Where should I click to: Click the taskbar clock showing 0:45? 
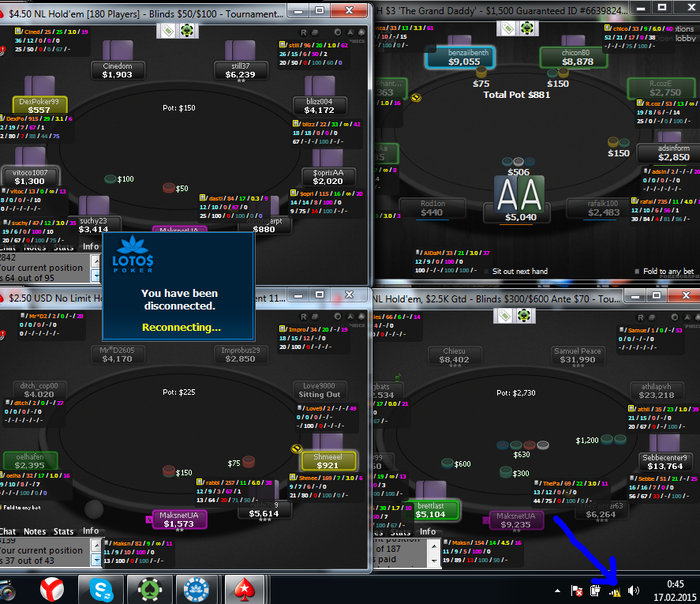pyautogui.click(x=675, y=584)
